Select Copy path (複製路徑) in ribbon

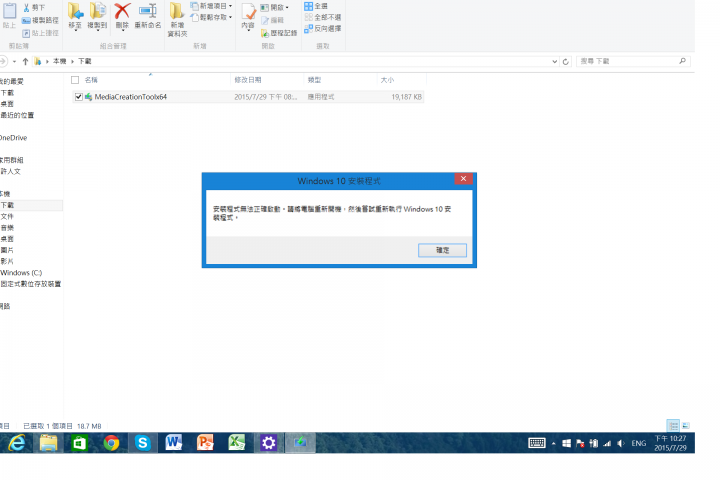tap(40, 21)
